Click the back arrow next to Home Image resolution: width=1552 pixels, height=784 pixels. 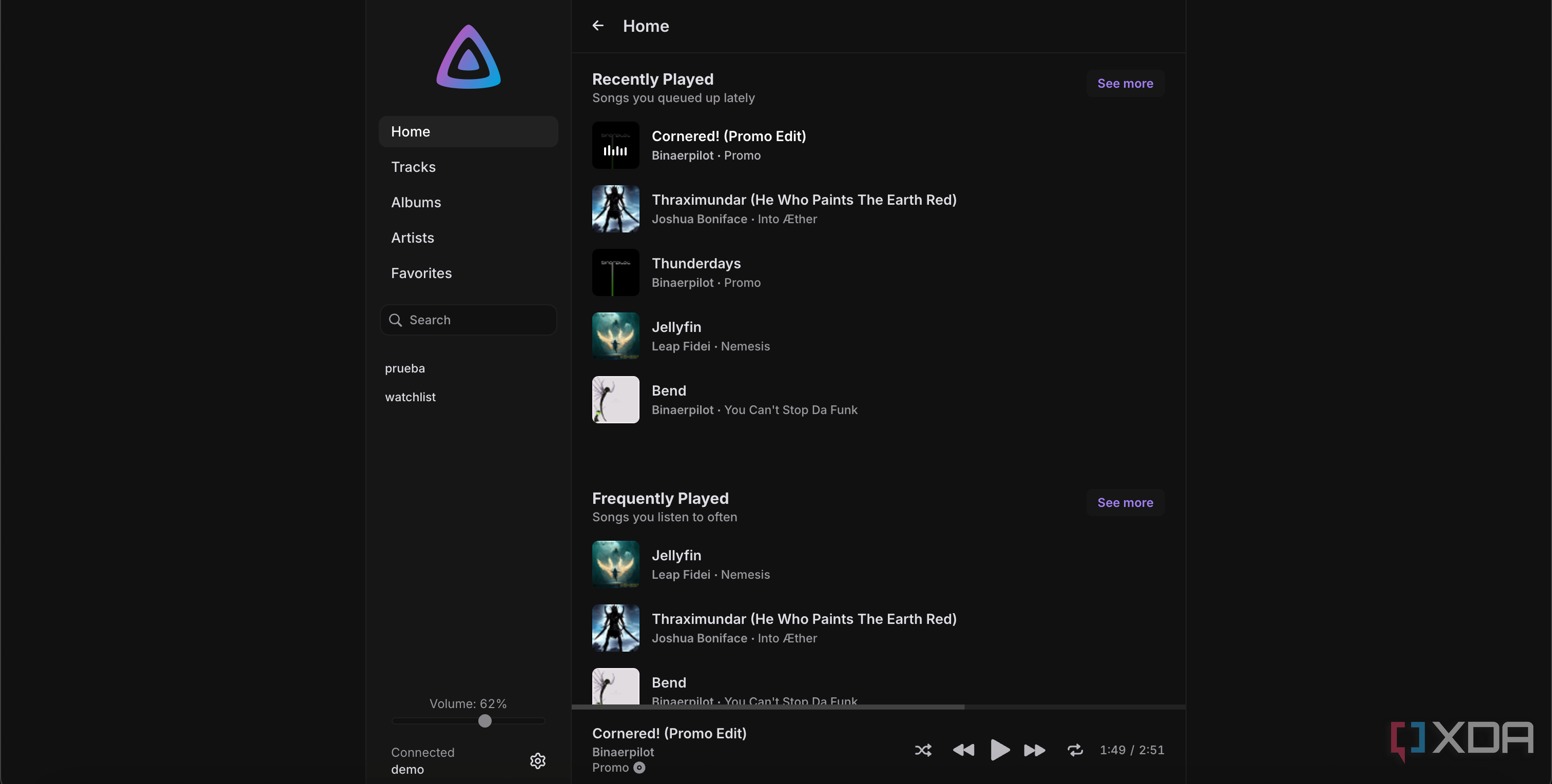pos(598,25)
